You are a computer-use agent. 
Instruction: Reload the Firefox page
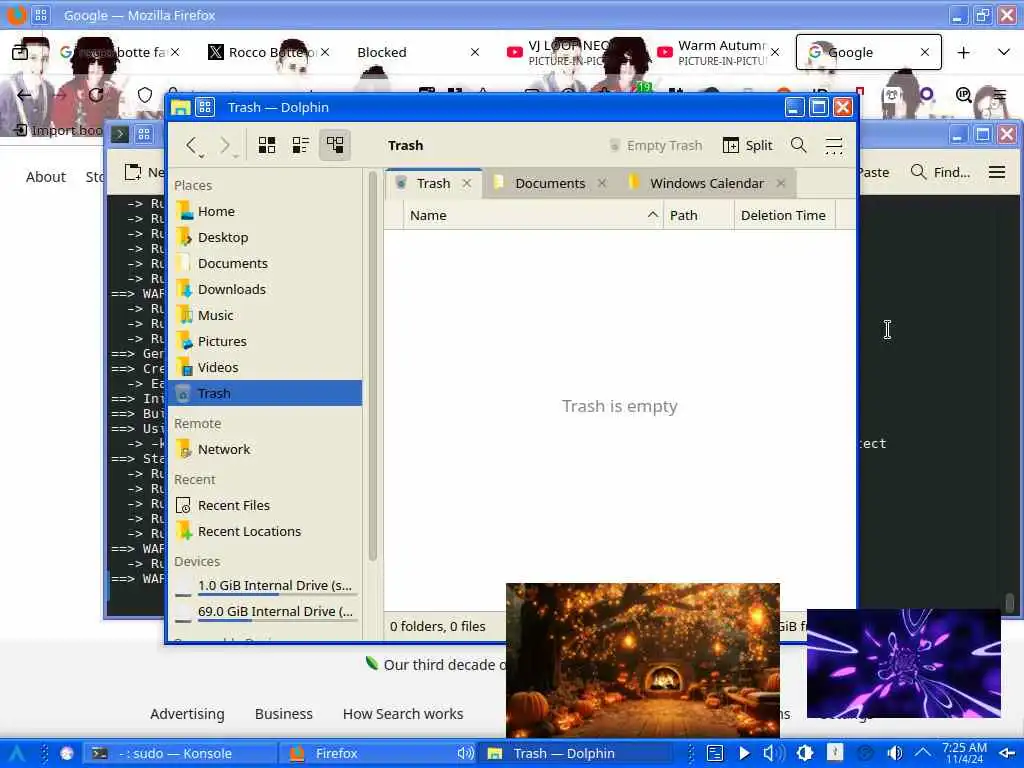pos(96,95)
